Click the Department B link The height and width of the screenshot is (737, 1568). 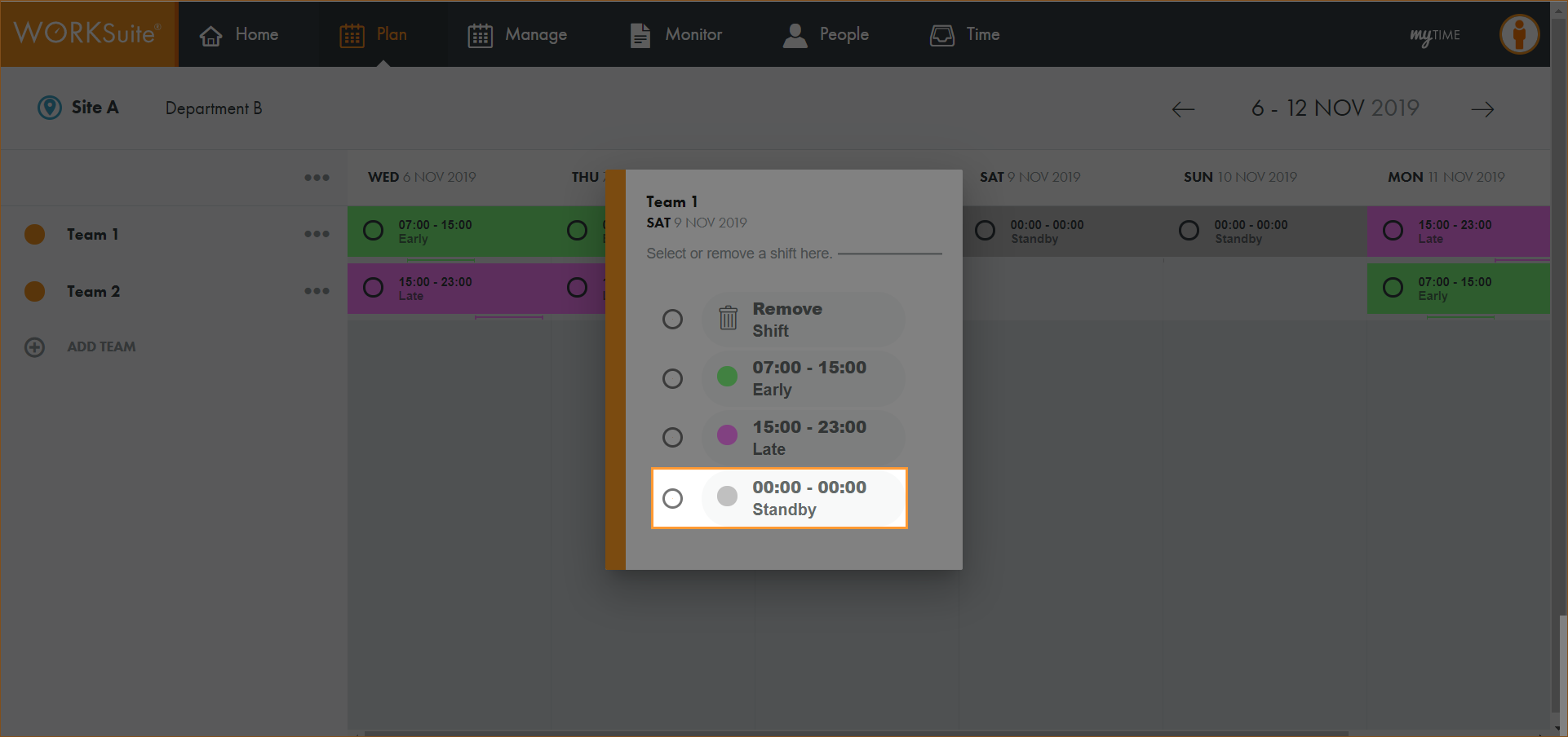point(214,108)
